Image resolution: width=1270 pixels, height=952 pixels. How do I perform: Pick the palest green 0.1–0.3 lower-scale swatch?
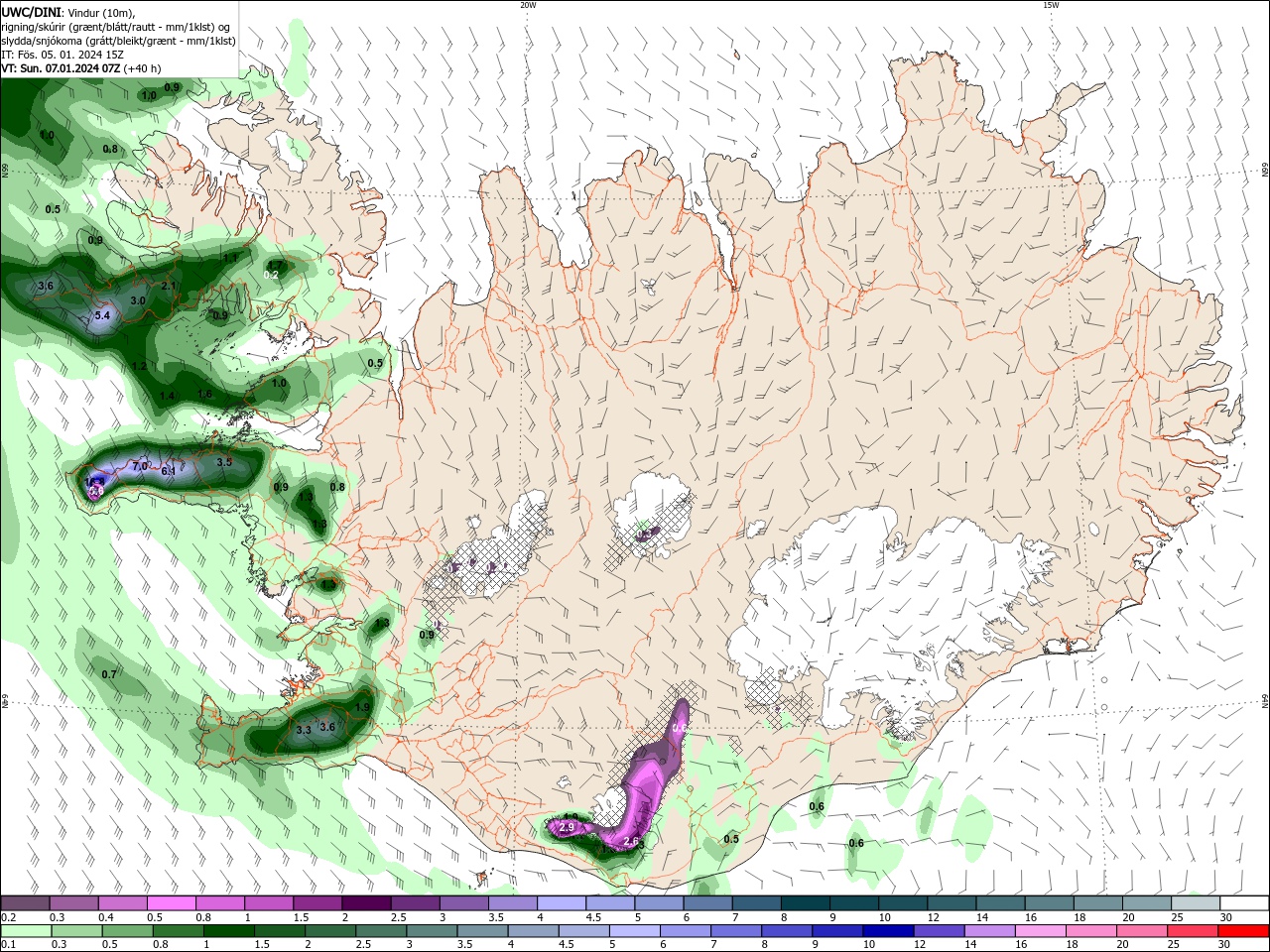[x=26, y=931]
